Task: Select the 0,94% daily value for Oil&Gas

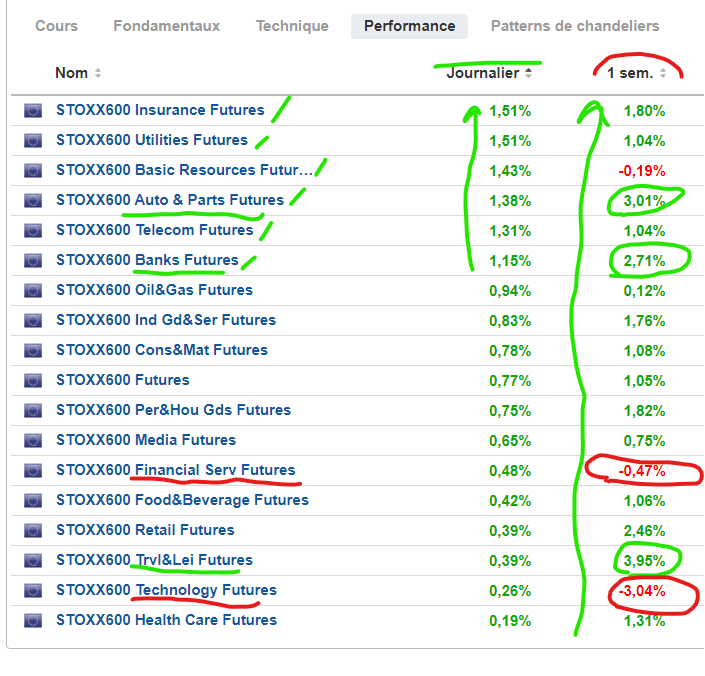Action: (510, 291)
